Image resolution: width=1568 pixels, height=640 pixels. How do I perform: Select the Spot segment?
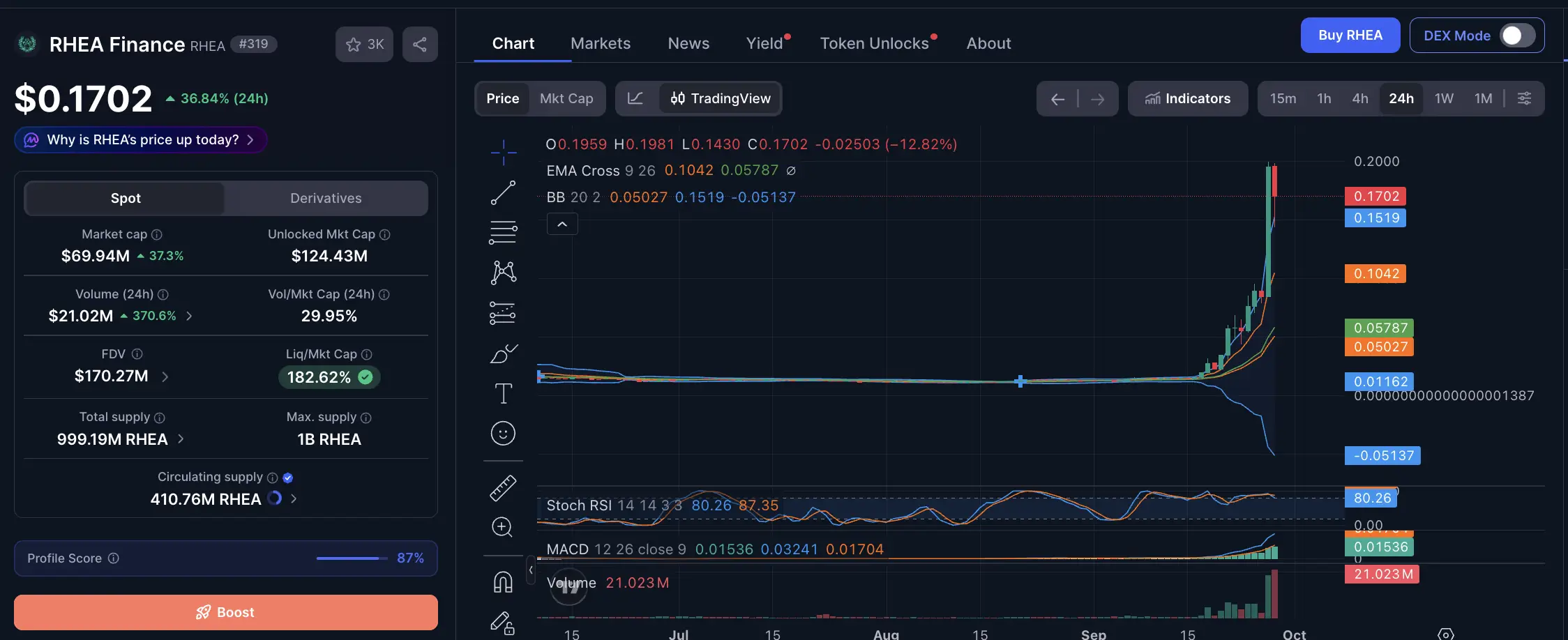point(126,198)
